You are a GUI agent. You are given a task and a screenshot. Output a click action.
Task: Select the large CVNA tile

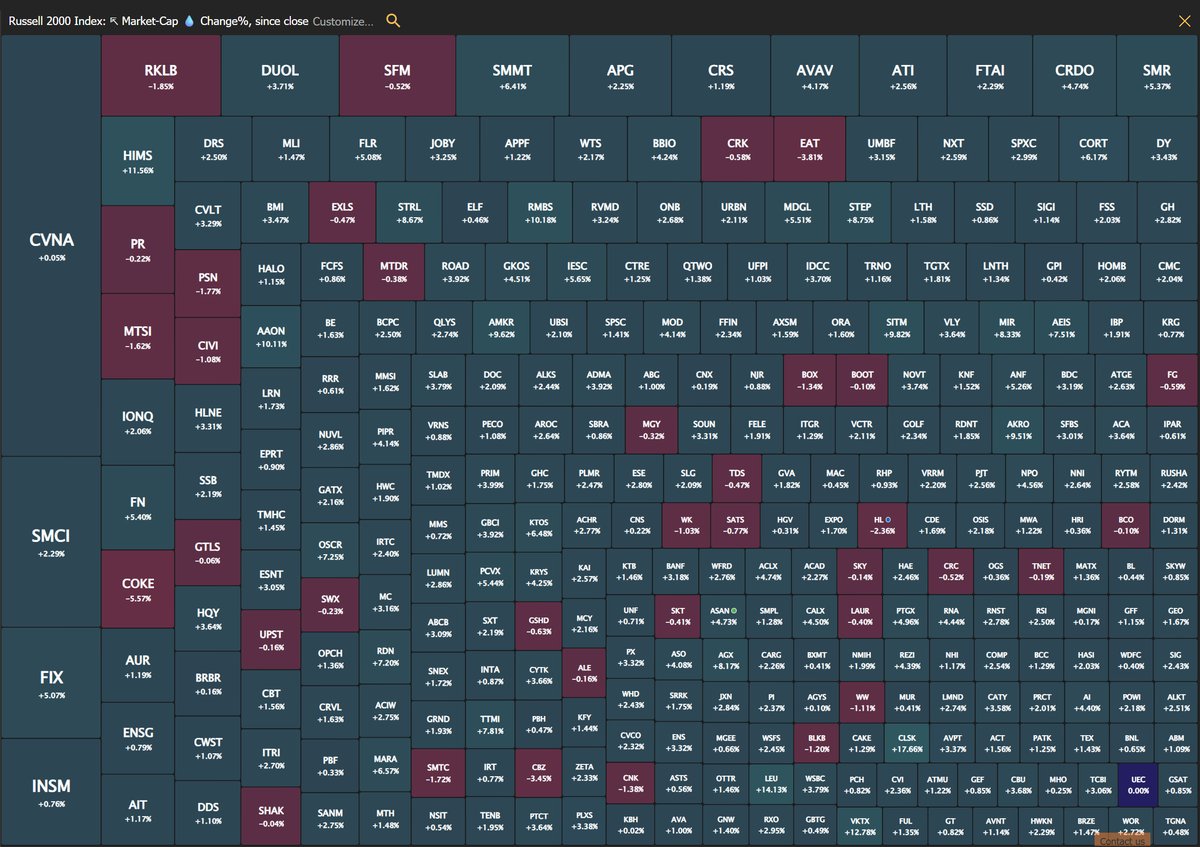51,246
